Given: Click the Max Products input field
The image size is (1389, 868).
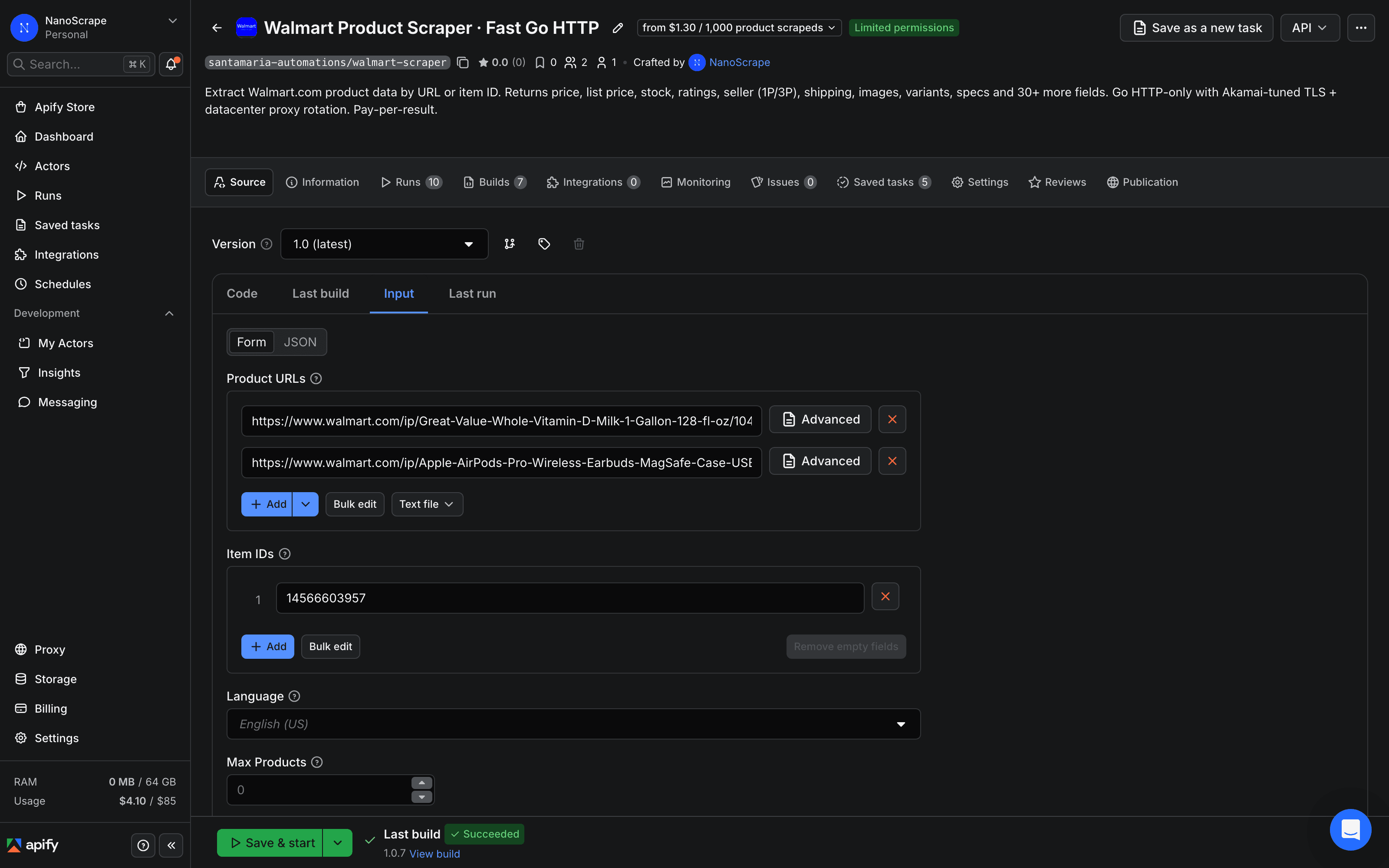Looking at the screenshot, I should coord(319,790).
